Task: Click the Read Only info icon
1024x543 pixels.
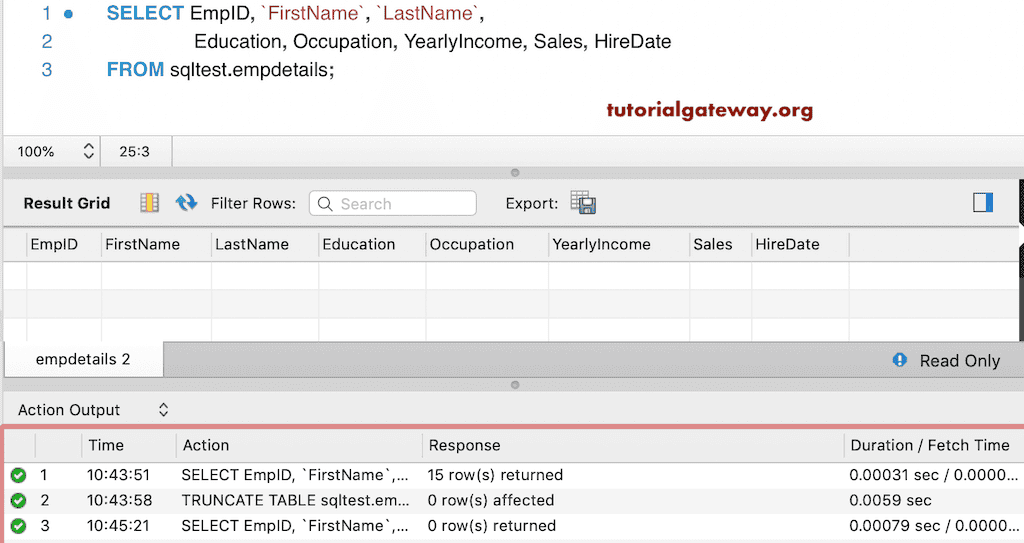Action: pos(900,360)
